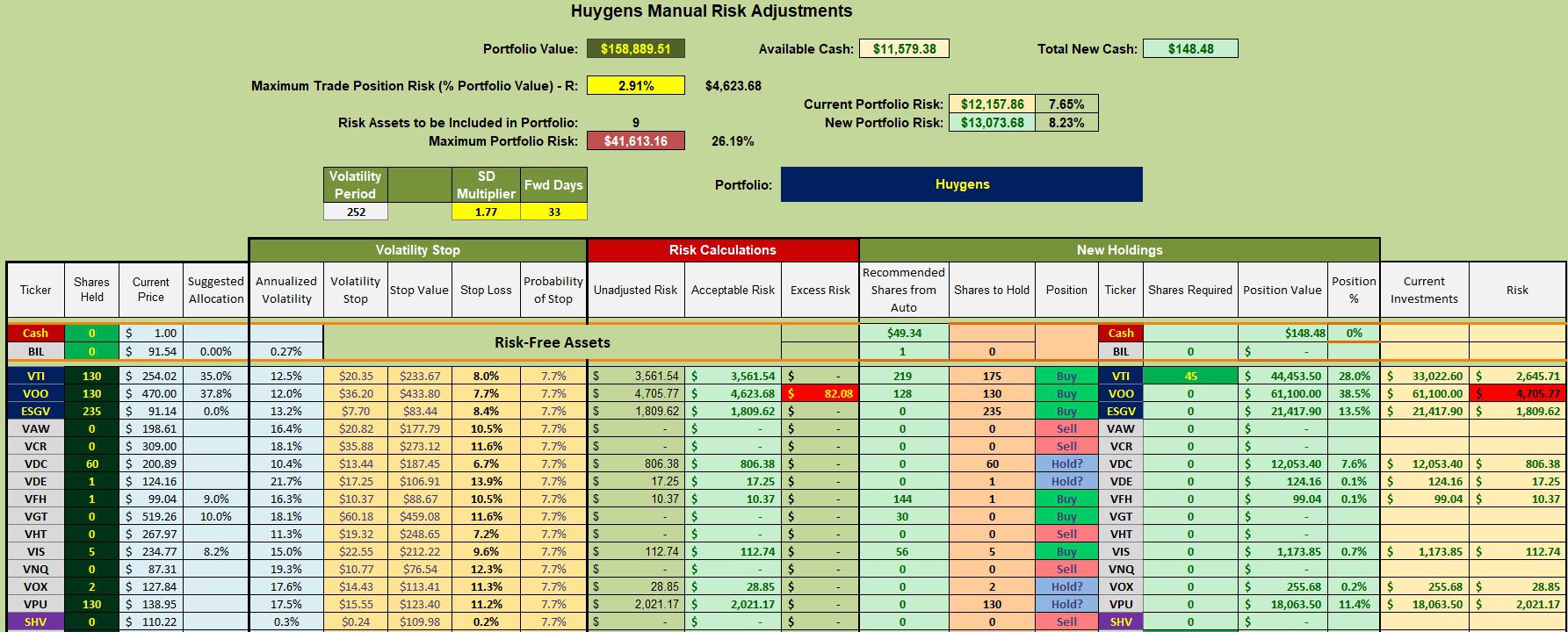Select the VCR volatility stop $35.88
The width and height of the screenshot is (1568, 632).
[355, 446]
